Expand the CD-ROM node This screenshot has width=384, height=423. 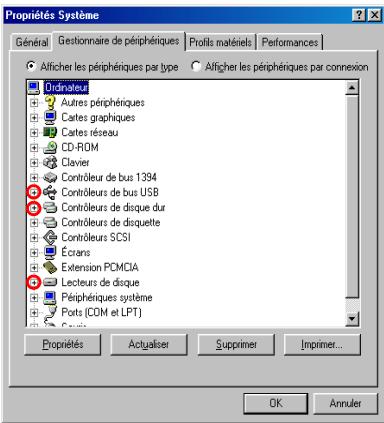[x=34, y=147]
